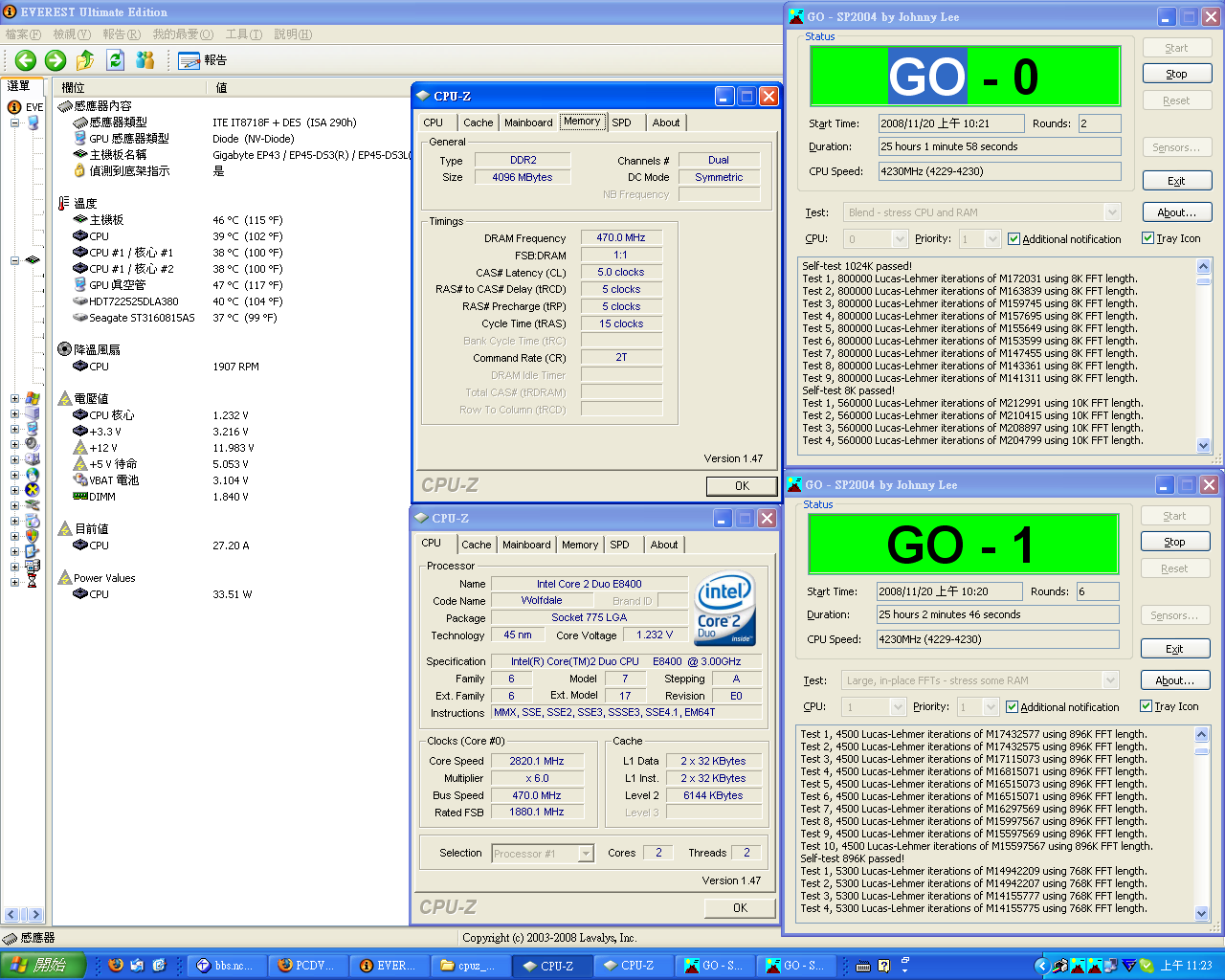
Task: Click the folder-up icon in EVEREST toolbar
Action: [x=85, y=60]
